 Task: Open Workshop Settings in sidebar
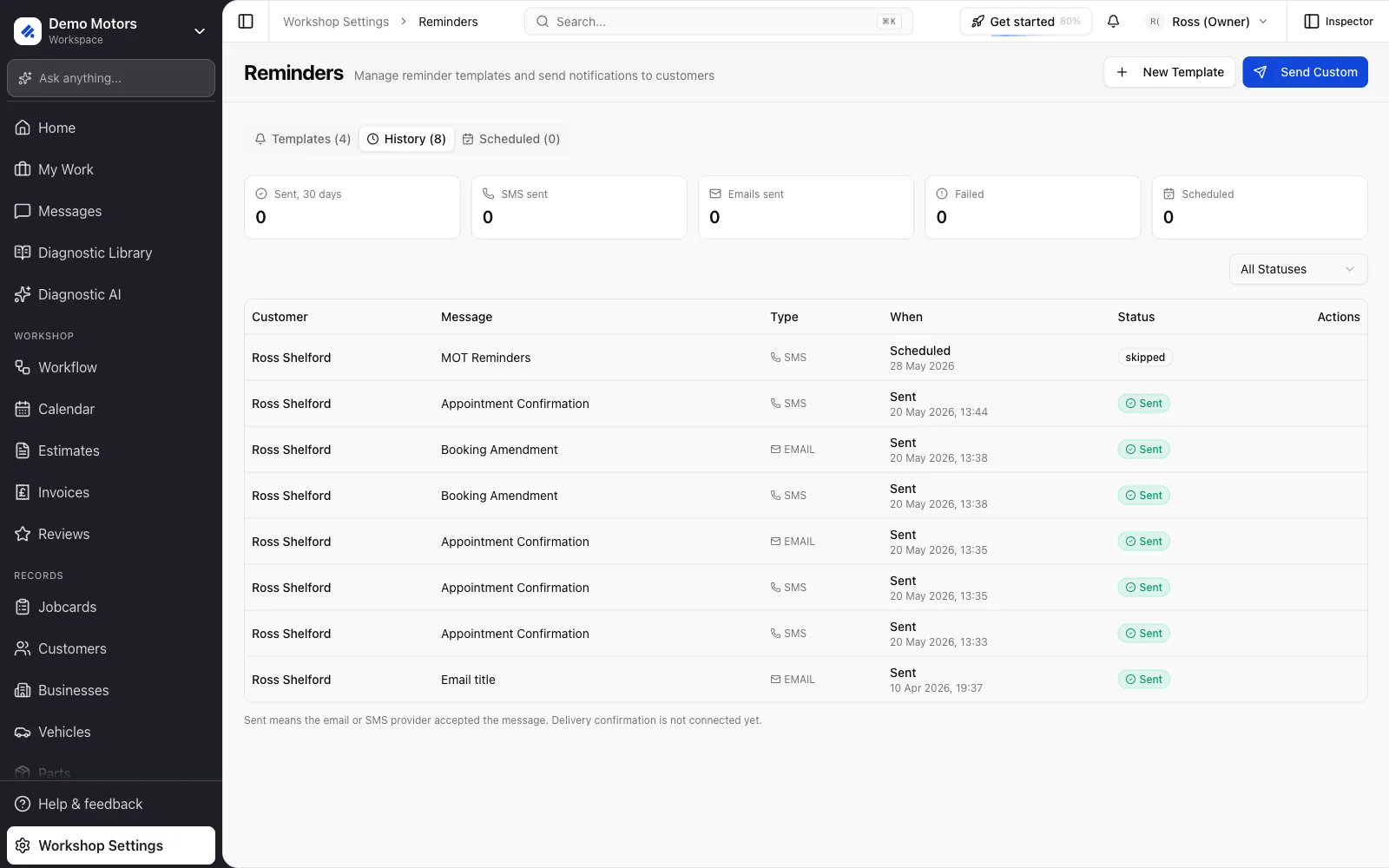111,845
